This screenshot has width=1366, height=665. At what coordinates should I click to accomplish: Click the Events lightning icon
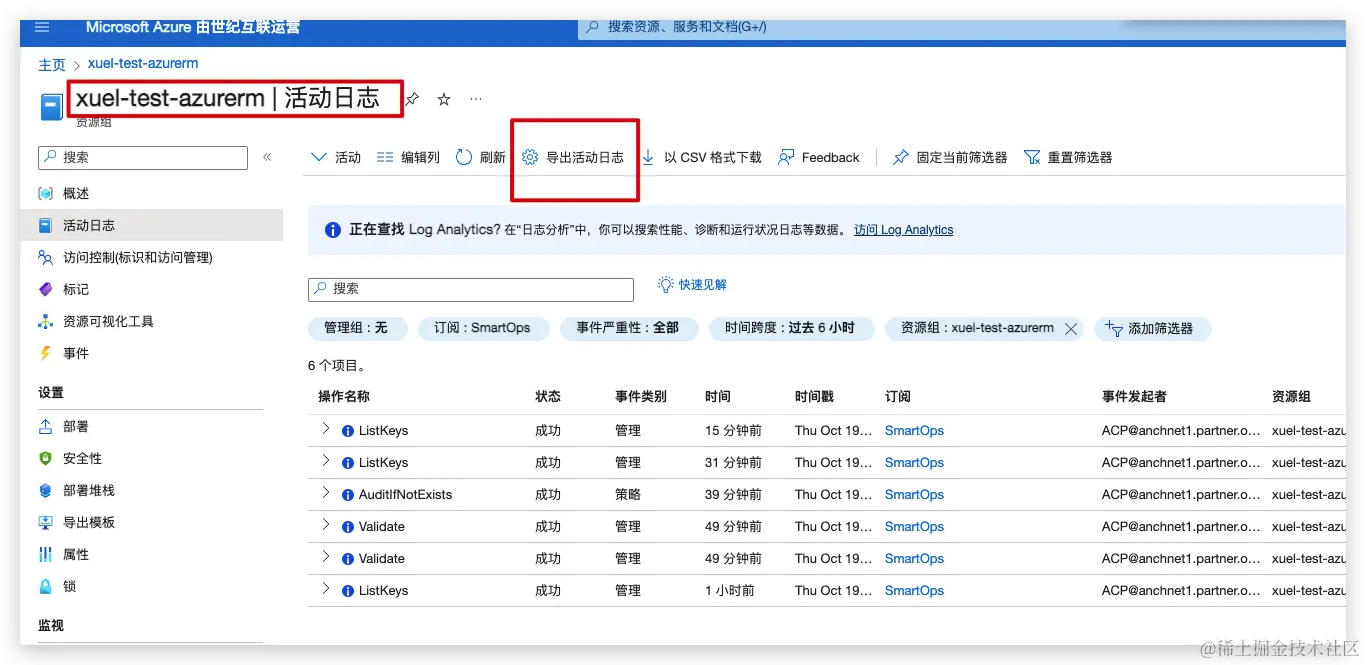pyautogui.click(x=45, y=353)
